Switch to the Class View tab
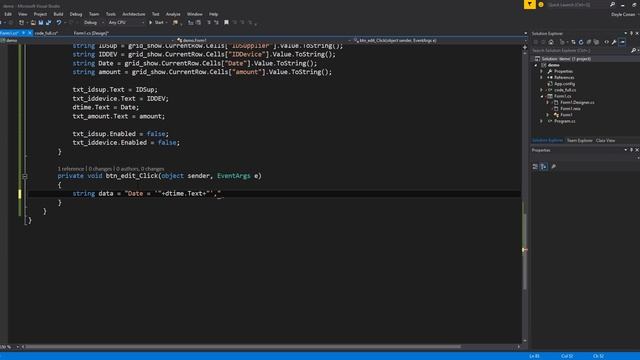This screenshot has height=360, width=640. coord(605,140)
